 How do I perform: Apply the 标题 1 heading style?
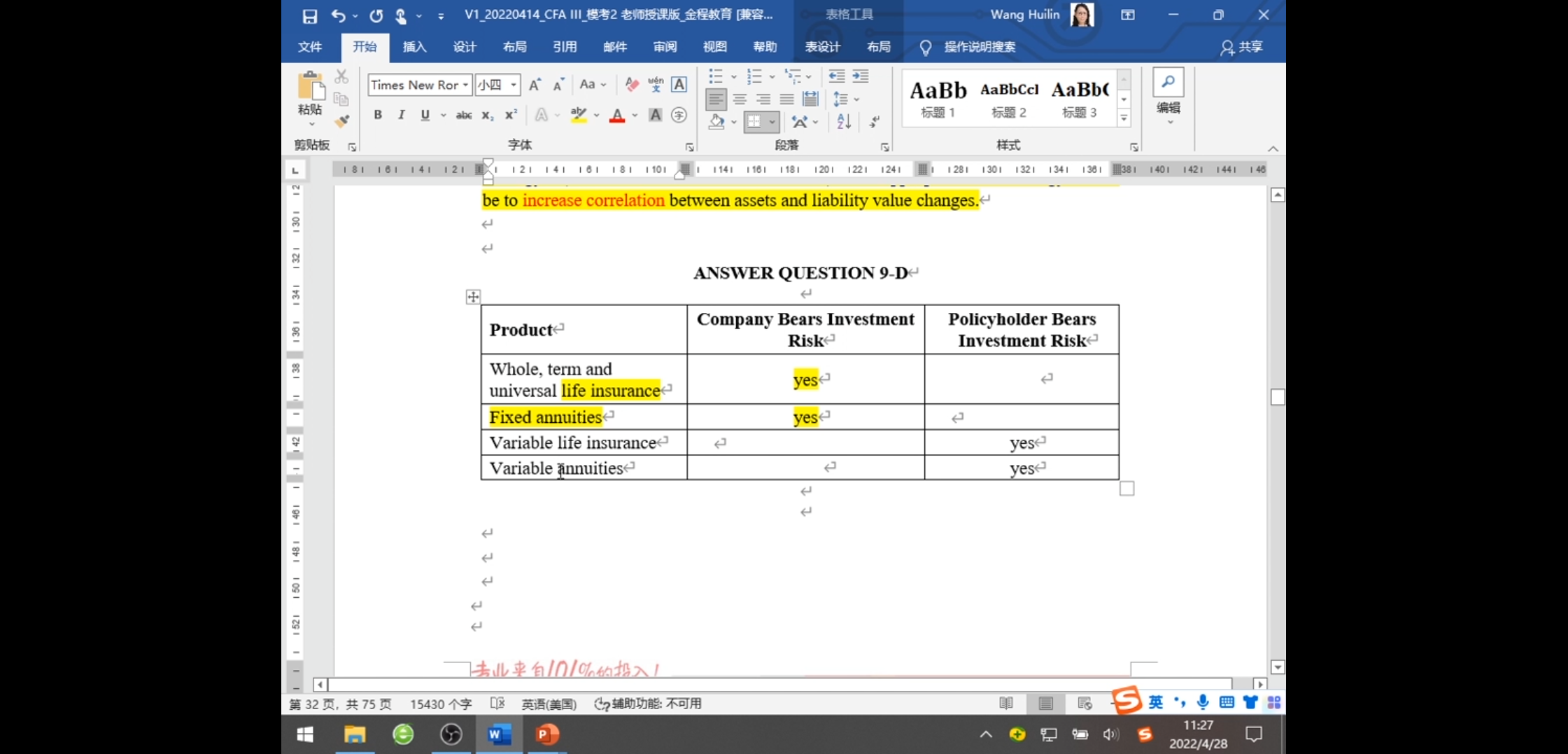tap(938, 99)
